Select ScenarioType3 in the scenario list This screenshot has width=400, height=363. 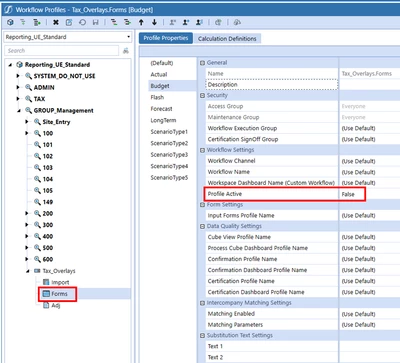point(169,155)
